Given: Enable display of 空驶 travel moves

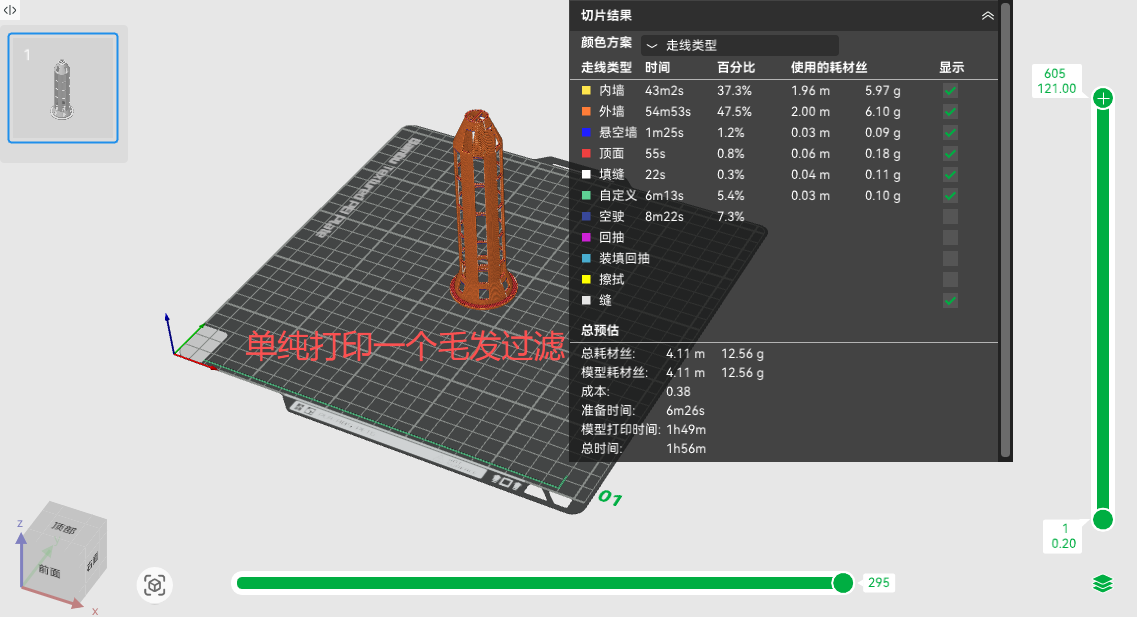Looking at the screenshot, I should [950, 217].
